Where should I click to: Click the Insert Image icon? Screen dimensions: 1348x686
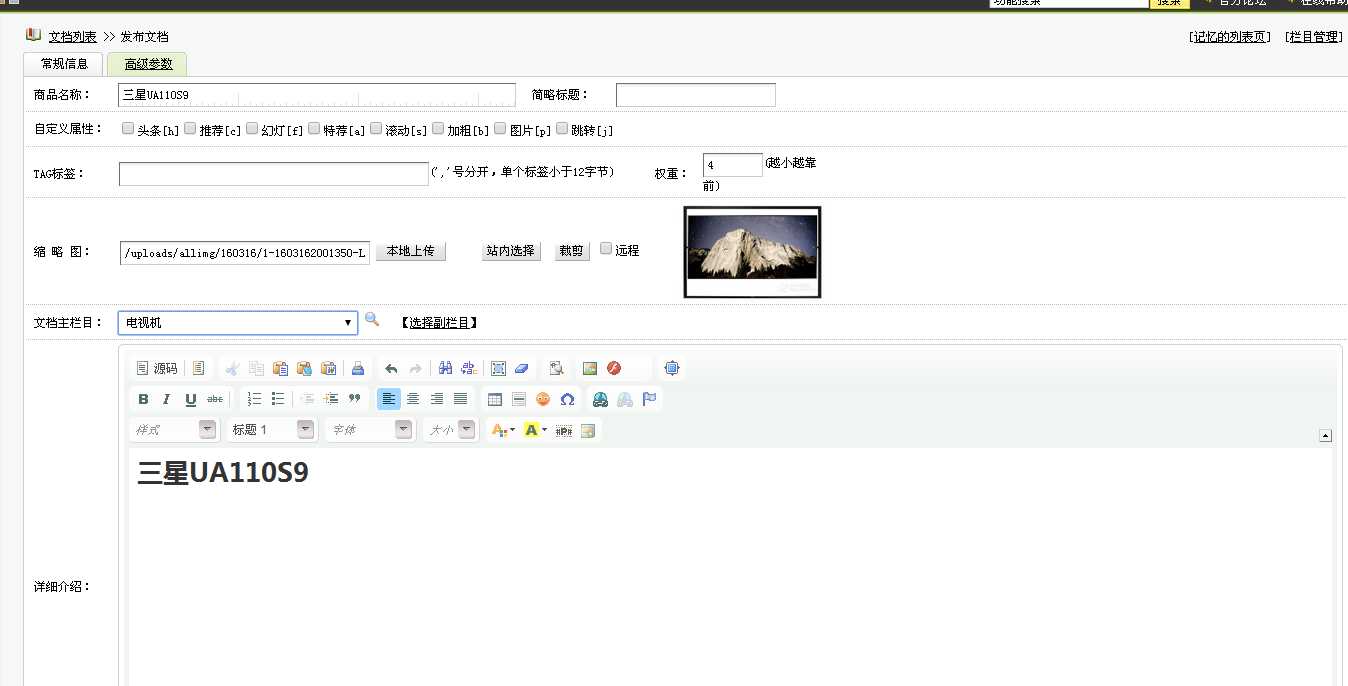590,368
